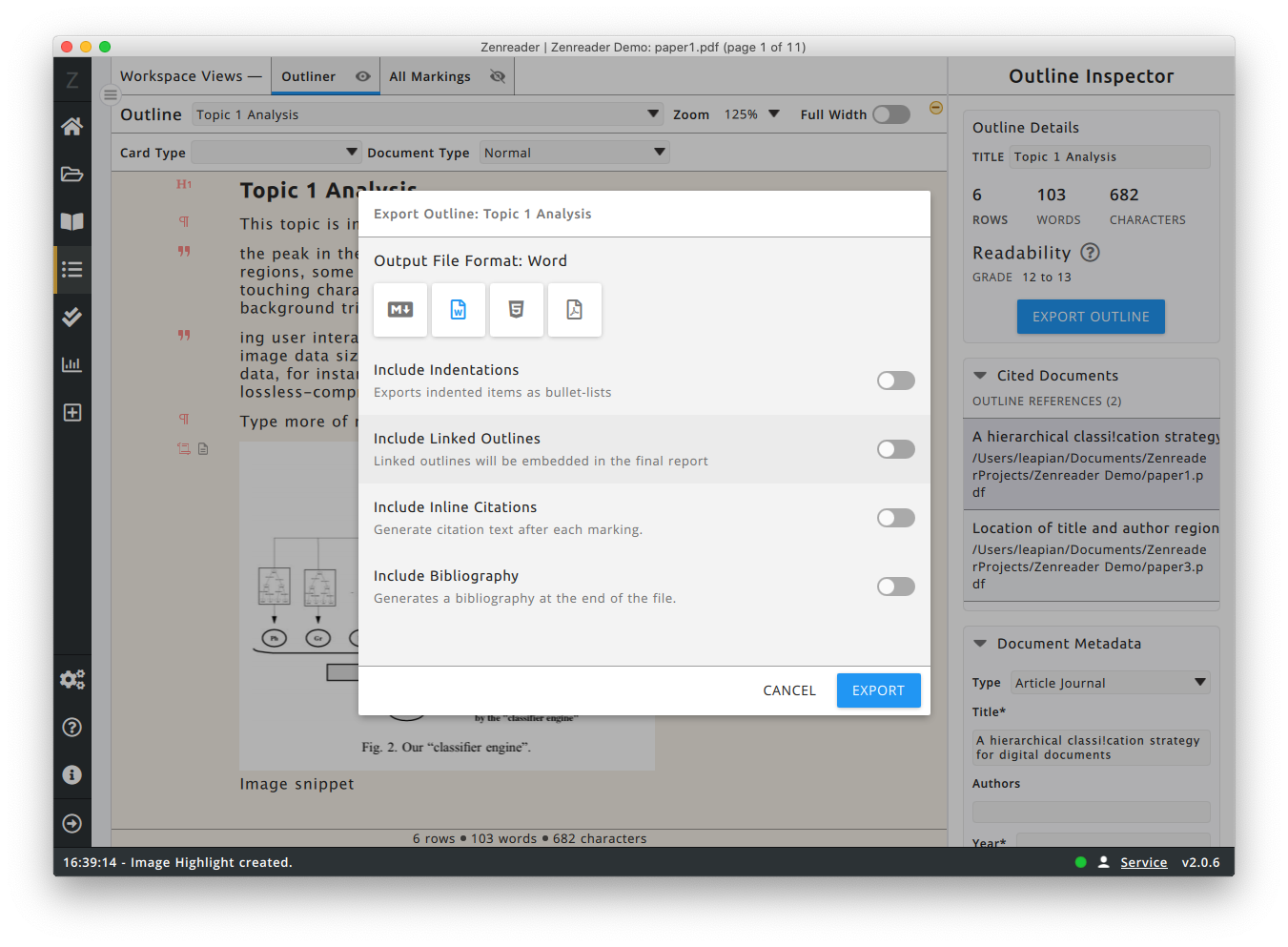This screenshot has width=1288, height=947.
Task: Open the Card Type dropdown
Action: 276,153
